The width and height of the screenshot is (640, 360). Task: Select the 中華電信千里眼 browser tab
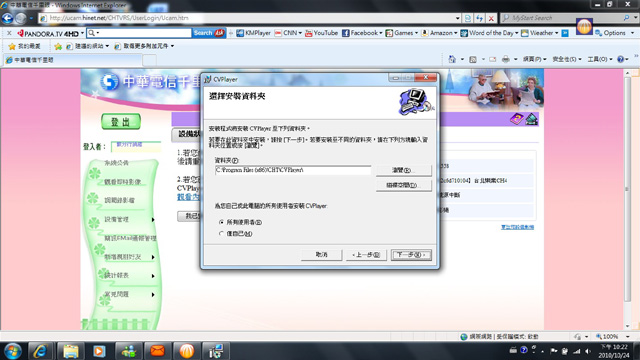click(x=73, y=60)
